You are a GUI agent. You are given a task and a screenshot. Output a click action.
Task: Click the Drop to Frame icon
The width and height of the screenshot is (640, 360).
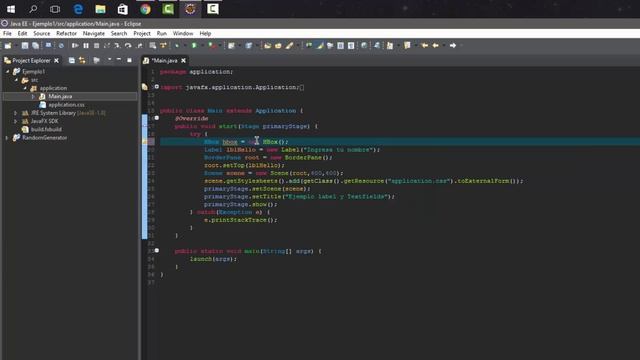(152, 46)
